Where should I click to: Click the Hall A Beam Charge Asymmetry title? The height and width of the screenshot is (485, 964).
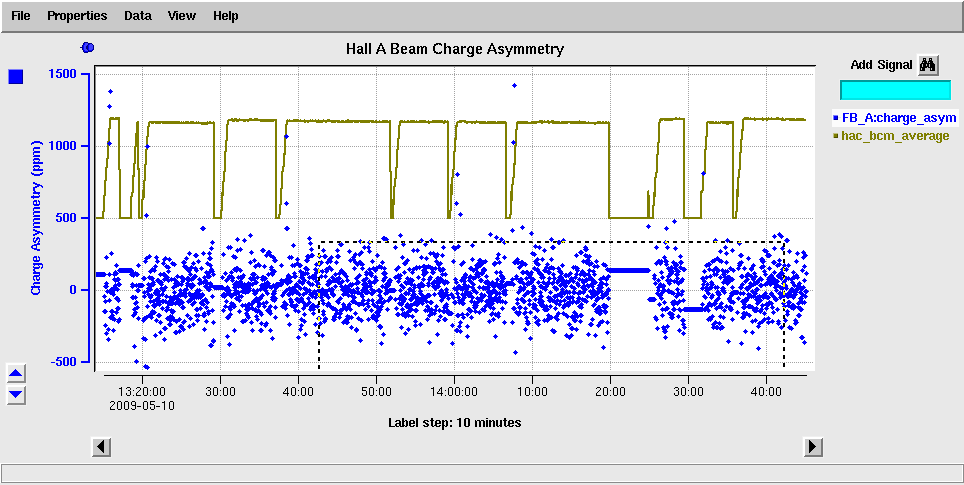(x=455, y=49)
